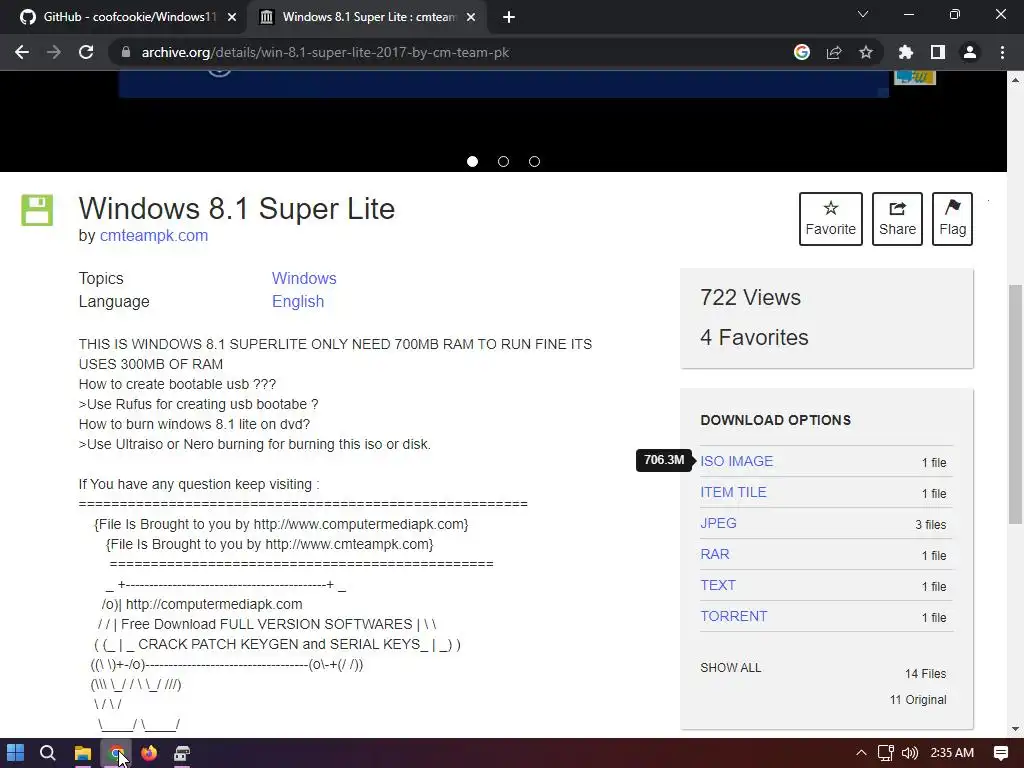This screenshot has width=1024, height=768.
Task: Open the JPEG download option
Action: 718,523
